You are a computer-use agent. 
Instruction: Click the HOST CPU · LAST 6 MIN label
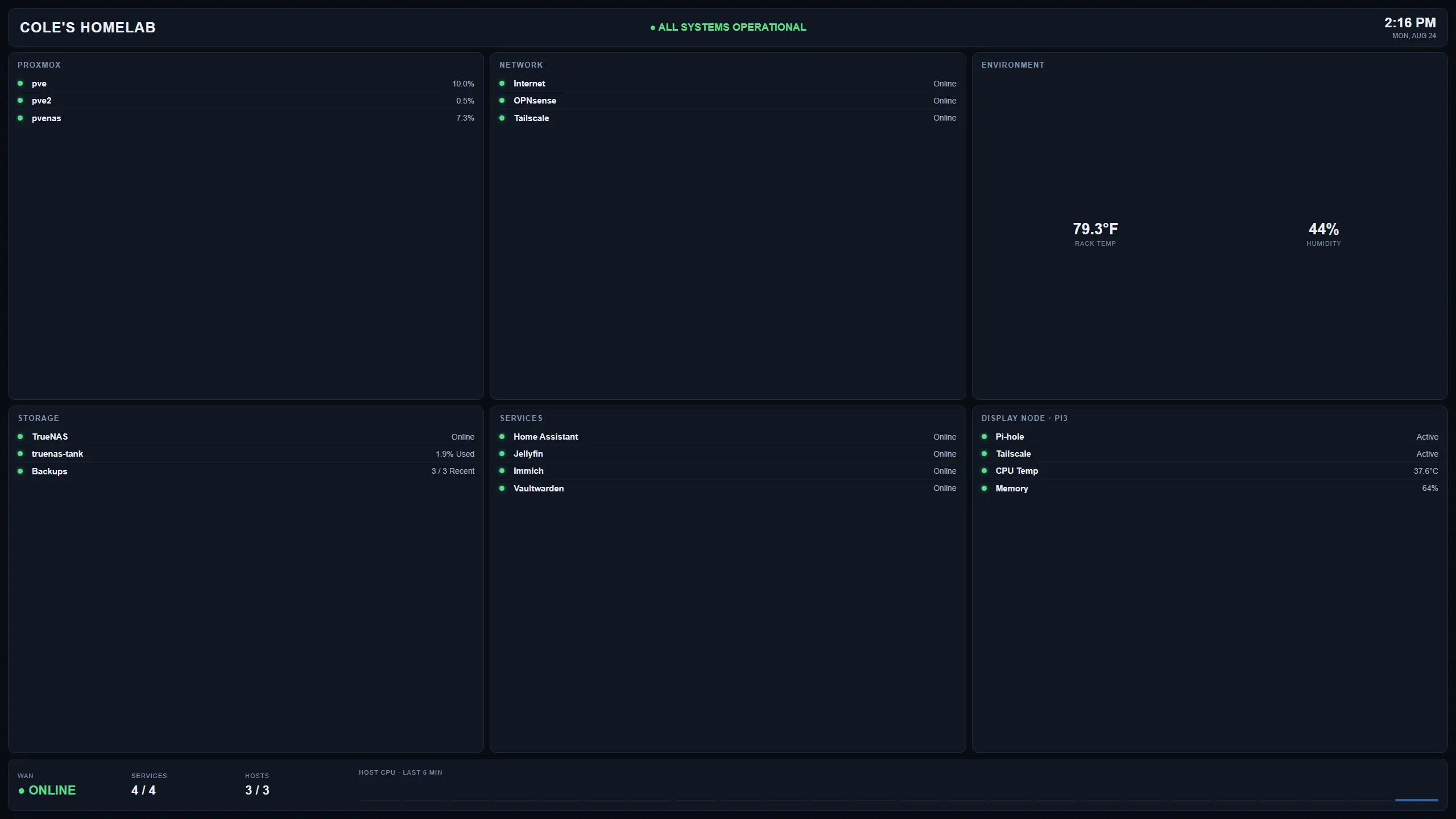tap(400, 772)
